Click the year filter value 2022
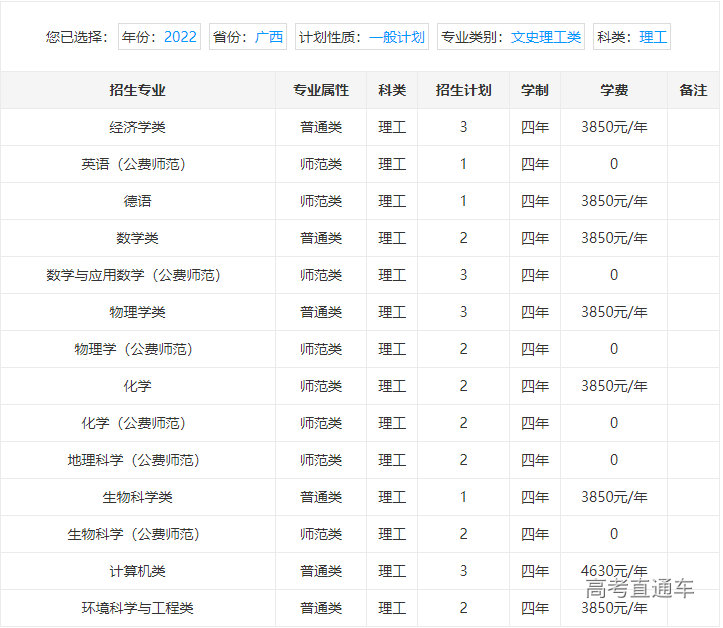The width and height of the screenshot is (723, 628). point(180,37)
